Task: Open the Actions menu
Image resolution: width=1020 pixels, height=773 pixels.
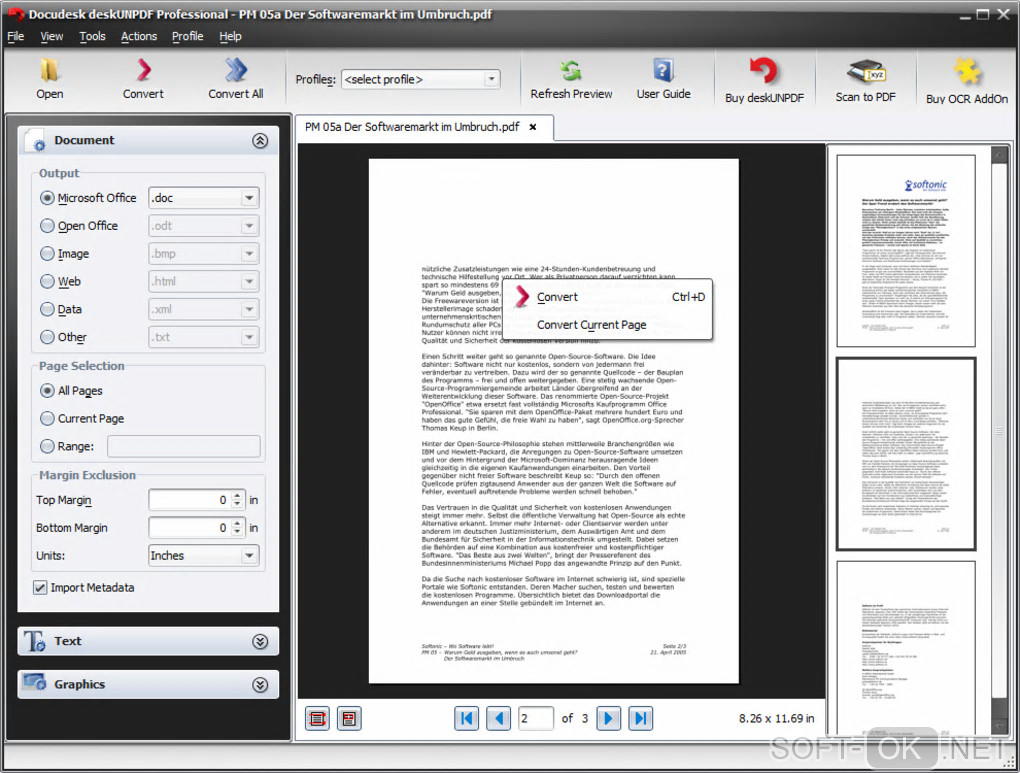Action: [x=139, y=36]
